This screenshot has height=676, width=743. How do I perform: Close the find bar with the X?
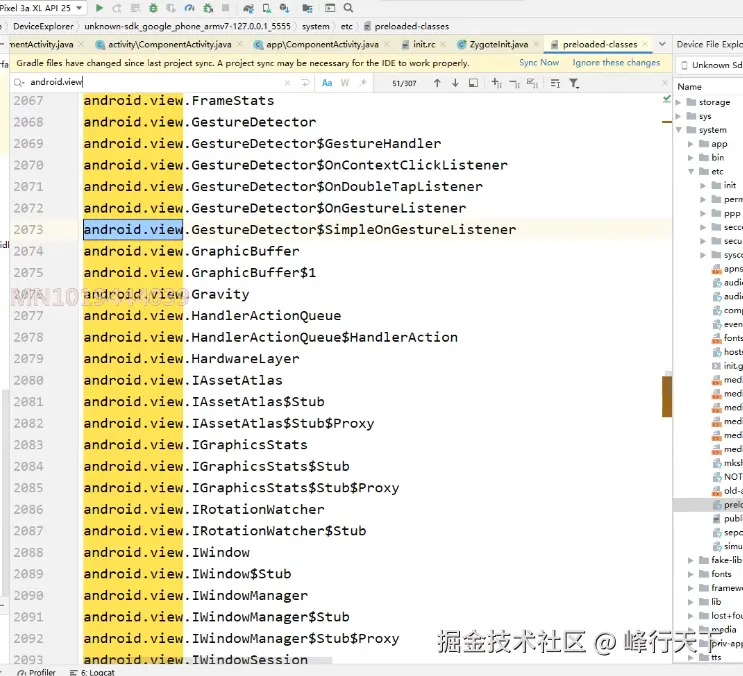point(665,82)
